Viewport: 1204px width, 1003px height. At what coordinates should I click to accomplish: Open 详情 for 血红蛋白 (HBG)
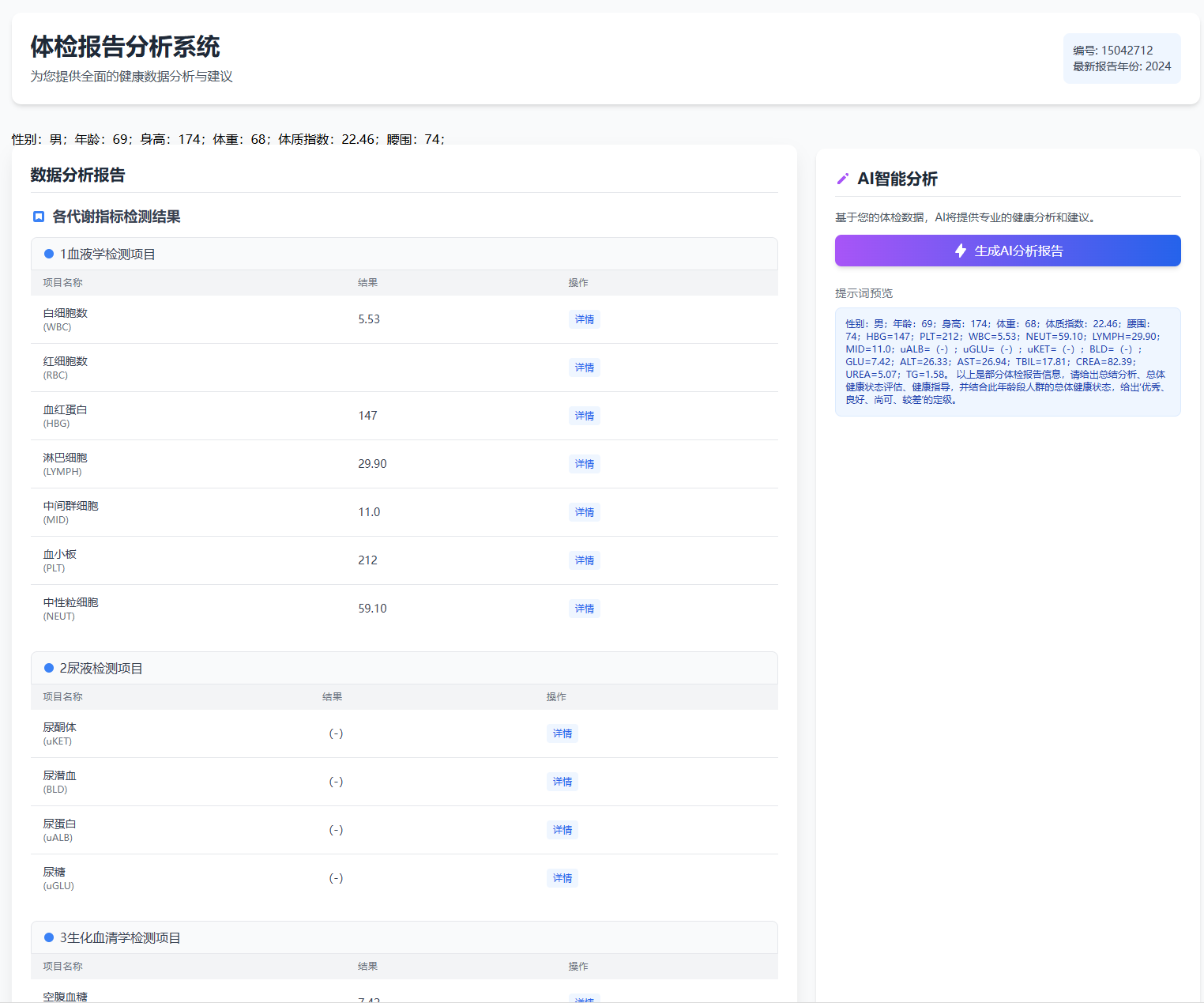click(x=584, y=416)
